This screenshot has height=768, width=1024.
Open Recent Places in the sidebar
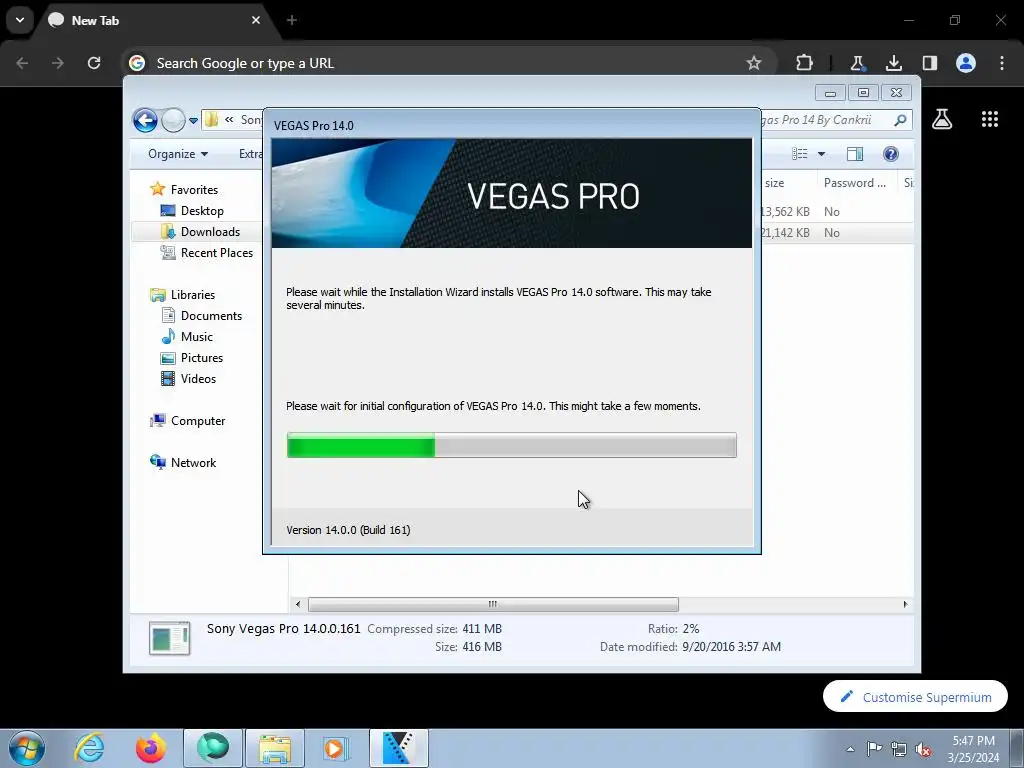coord(216,253)
